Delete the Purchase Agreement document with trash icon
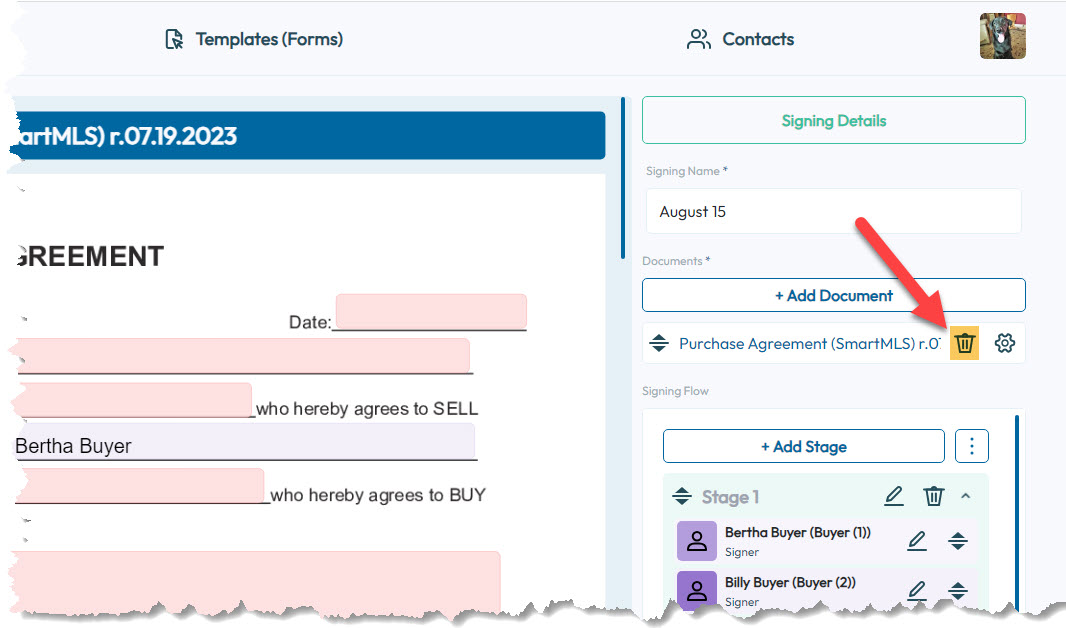Image resolution: width=1066 pixels, height=628 pixels. click(964, 343)
